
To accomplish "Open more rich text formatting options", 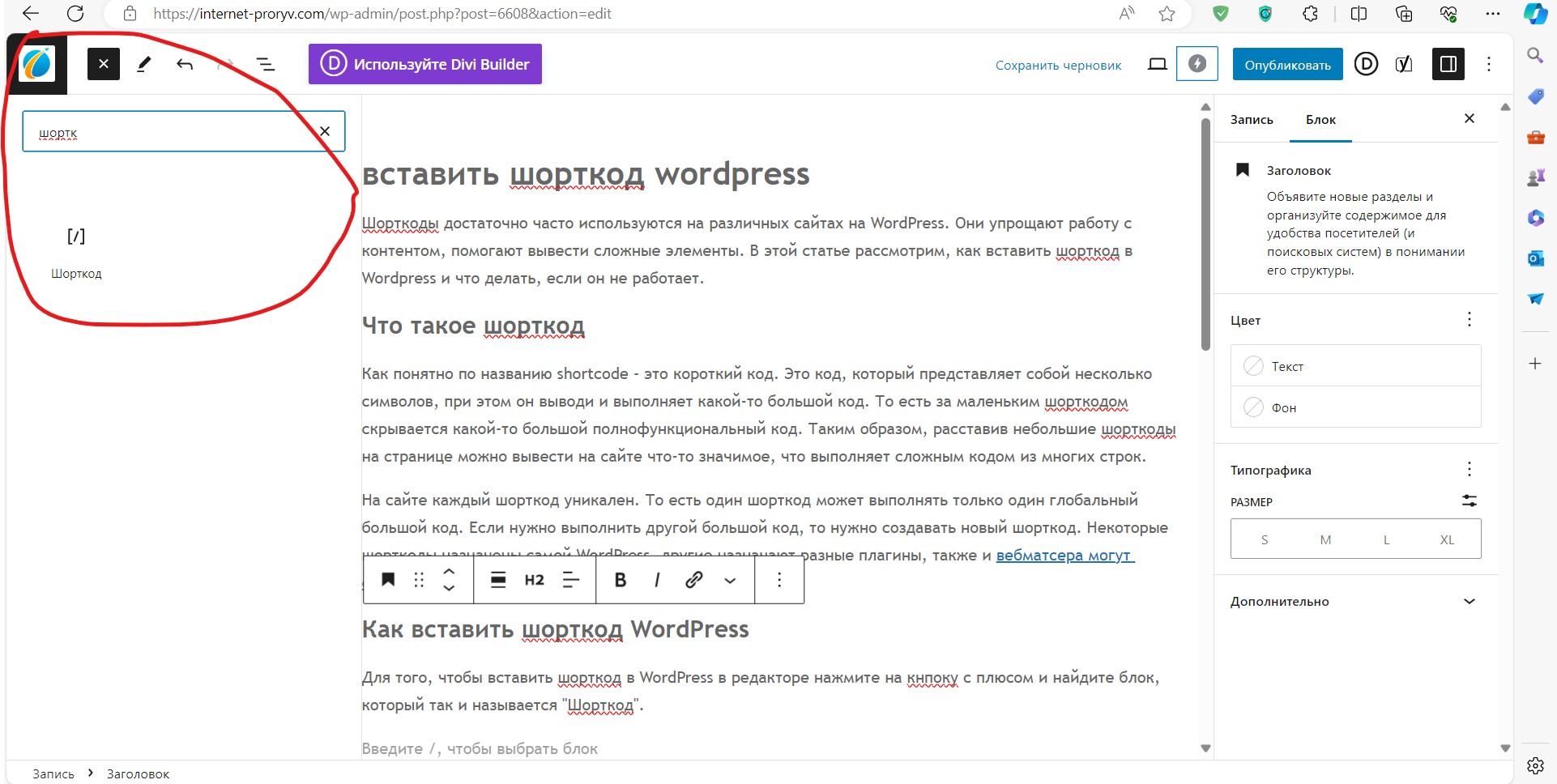I will [x=730, y=580].
